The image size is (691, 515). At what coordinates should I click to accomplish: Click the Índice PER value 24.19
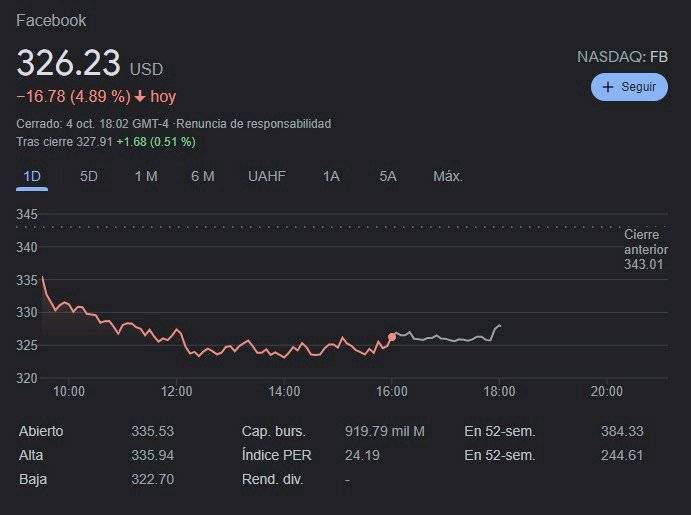coord(362,455)
